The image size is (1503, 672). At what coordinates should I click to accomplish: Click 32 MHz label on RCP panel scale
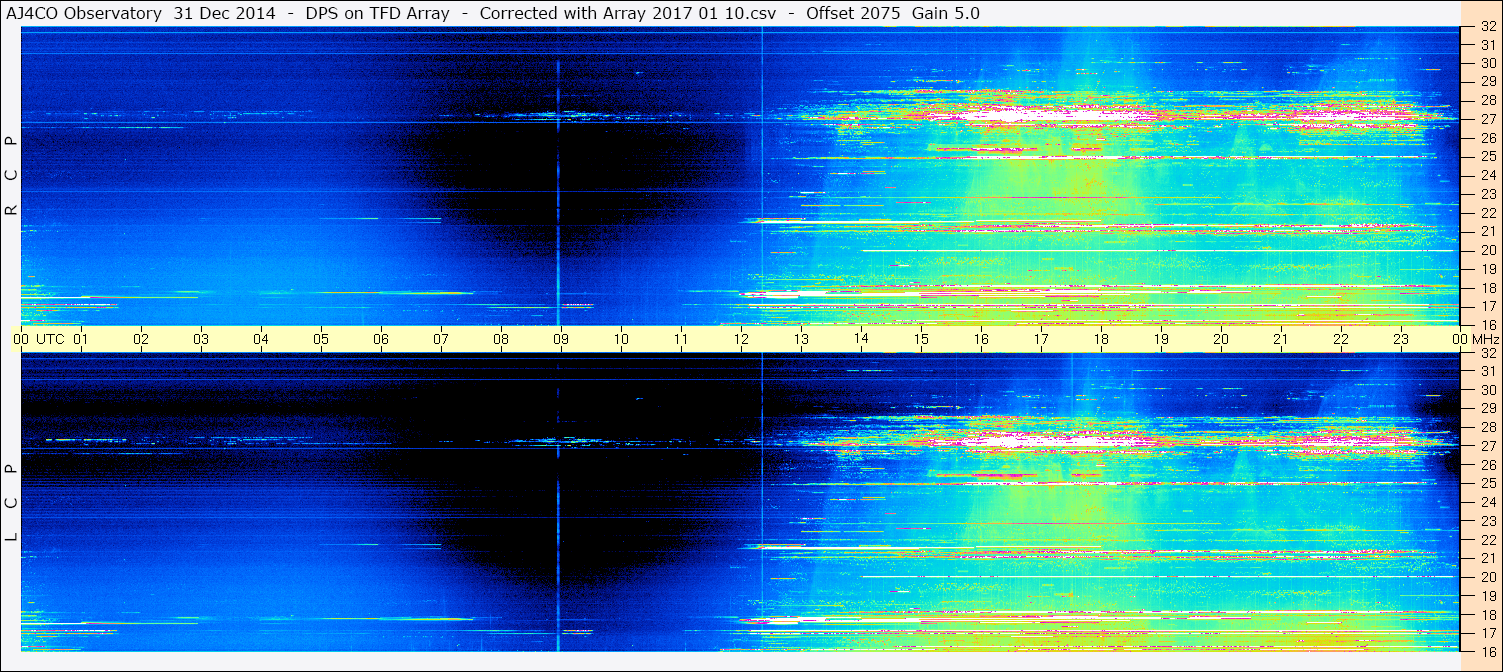click(1488, 27)
